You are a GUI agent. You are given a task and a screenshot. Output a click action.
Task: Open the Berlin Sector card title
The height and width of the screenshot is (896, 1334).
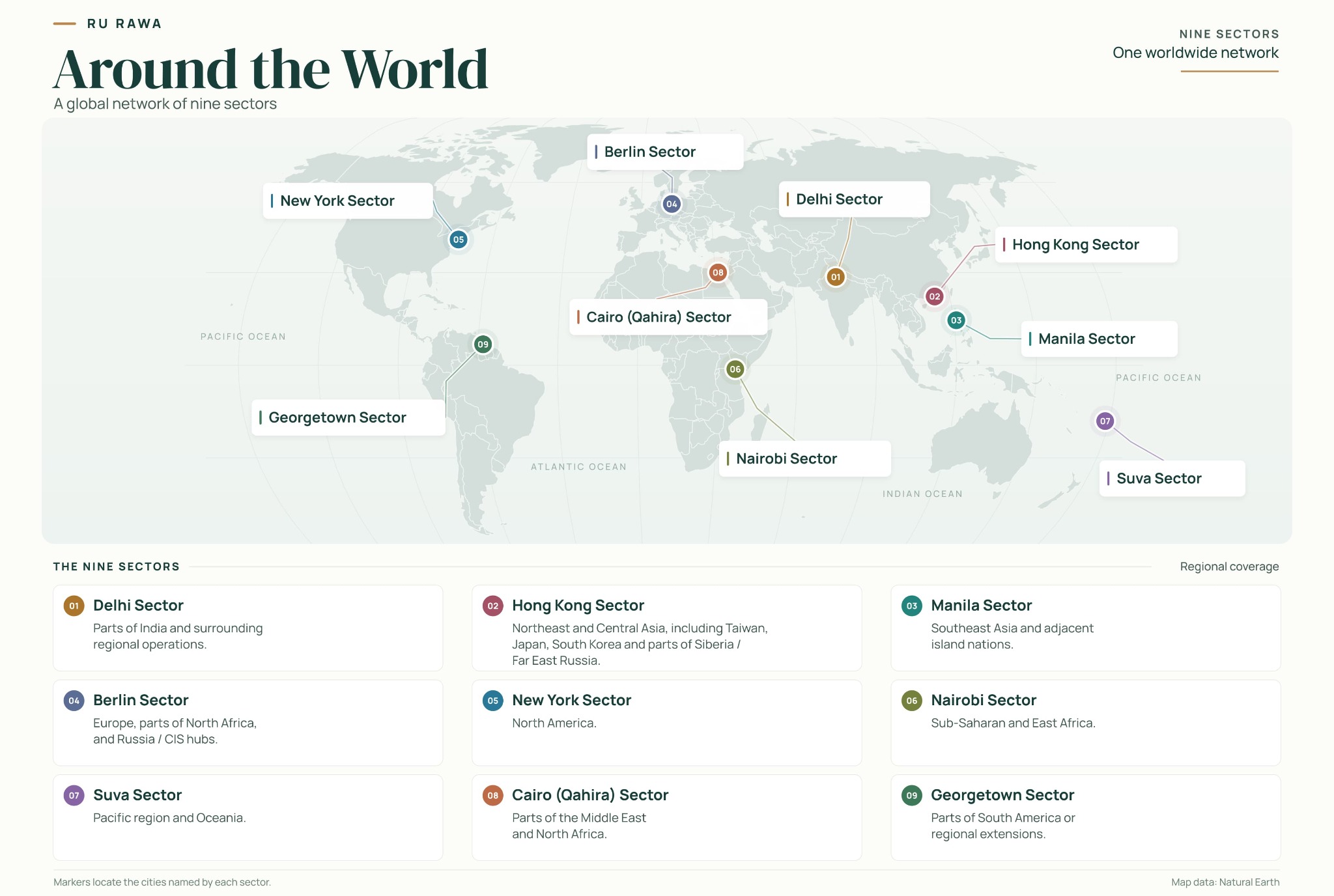pos(141,701)
